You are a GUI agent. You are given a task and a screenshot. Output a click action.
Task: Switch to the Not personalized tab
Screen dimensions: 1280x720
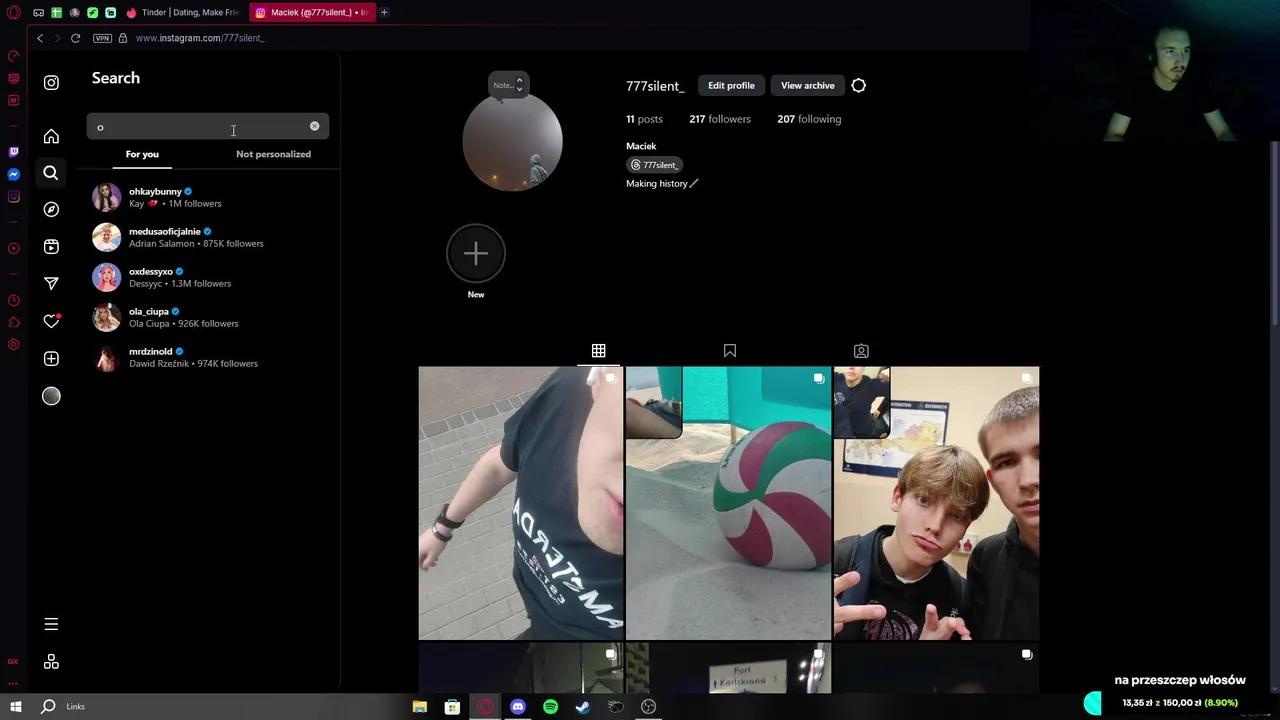pos(273,154)
